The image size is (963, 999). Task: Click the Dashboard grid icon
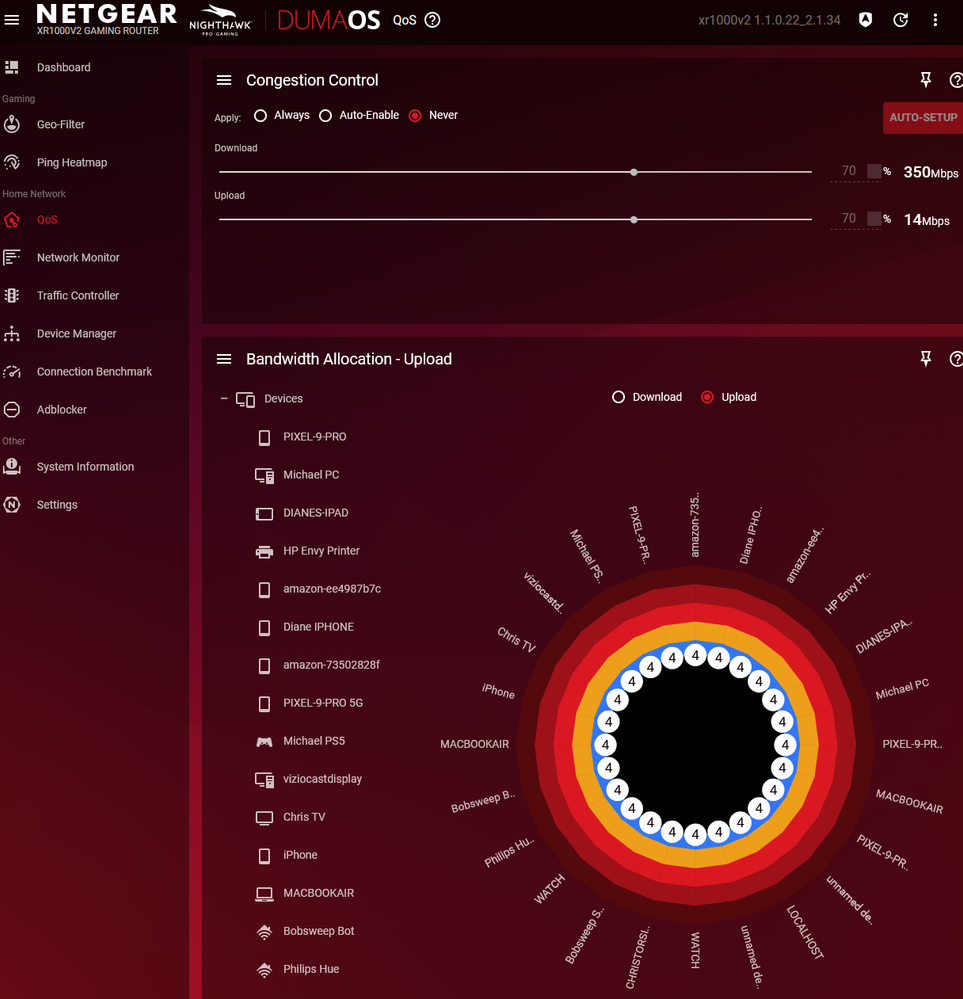(x=11, y=67)
